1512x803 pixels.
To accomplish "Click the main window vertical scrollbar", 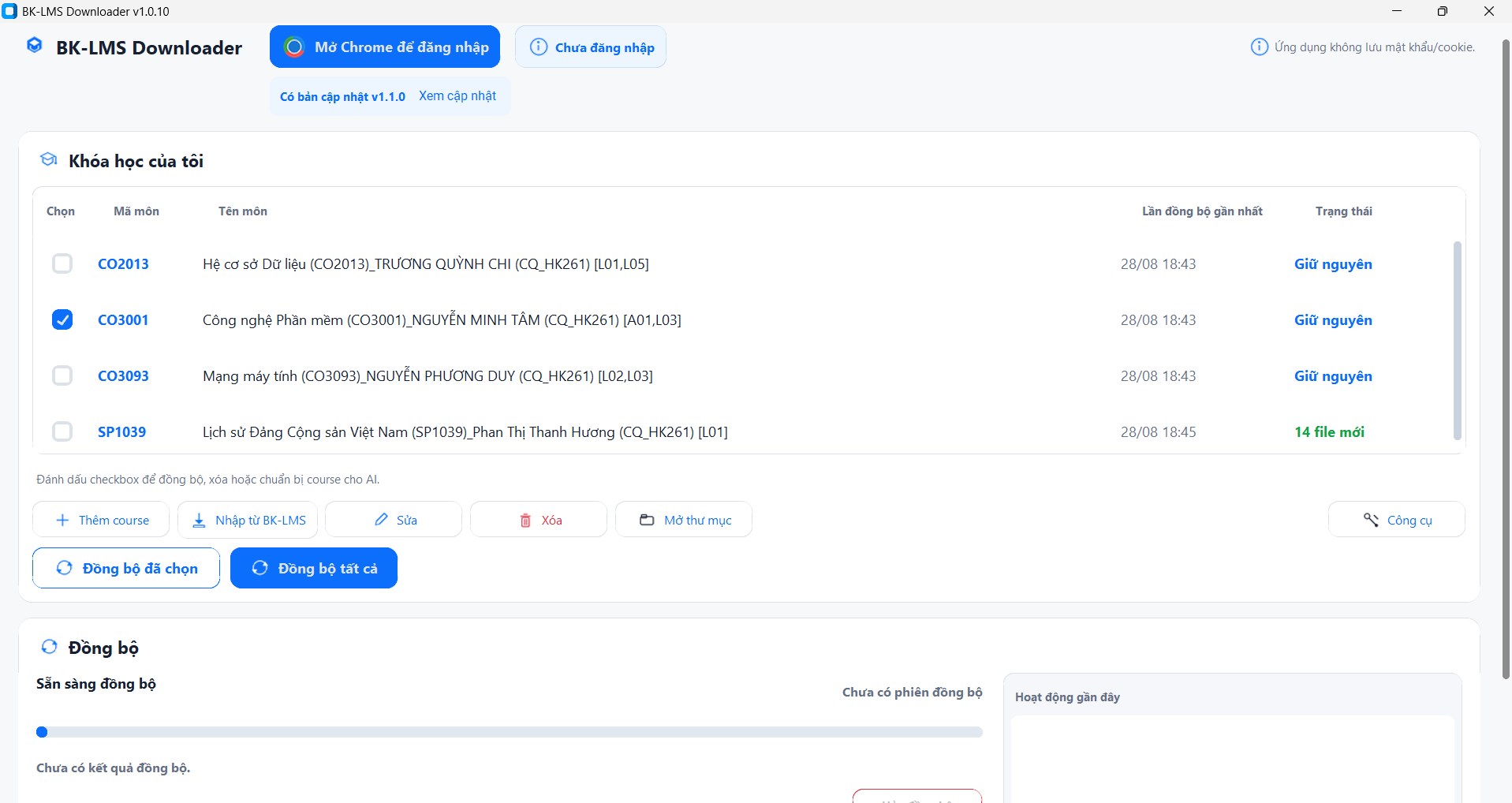I will click(x=1506, y=359).
